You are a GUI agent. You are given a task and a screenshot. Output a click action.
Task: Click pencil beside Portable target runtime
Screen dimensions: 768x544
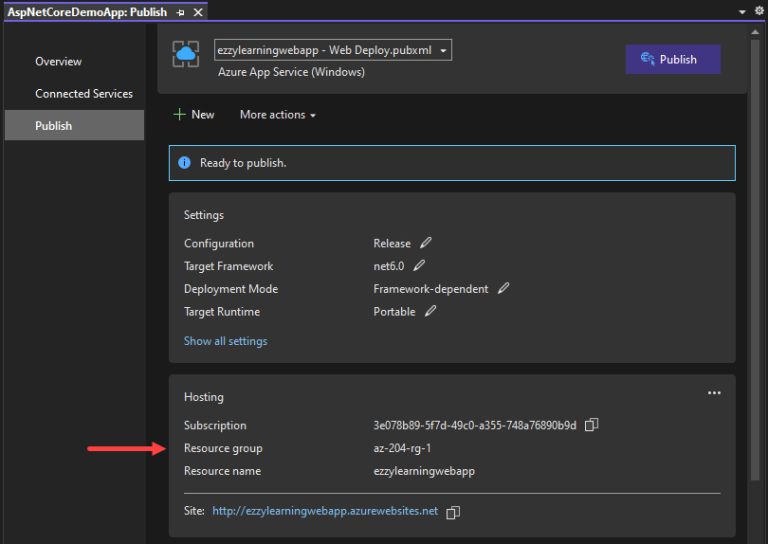[x=430, y=312]
